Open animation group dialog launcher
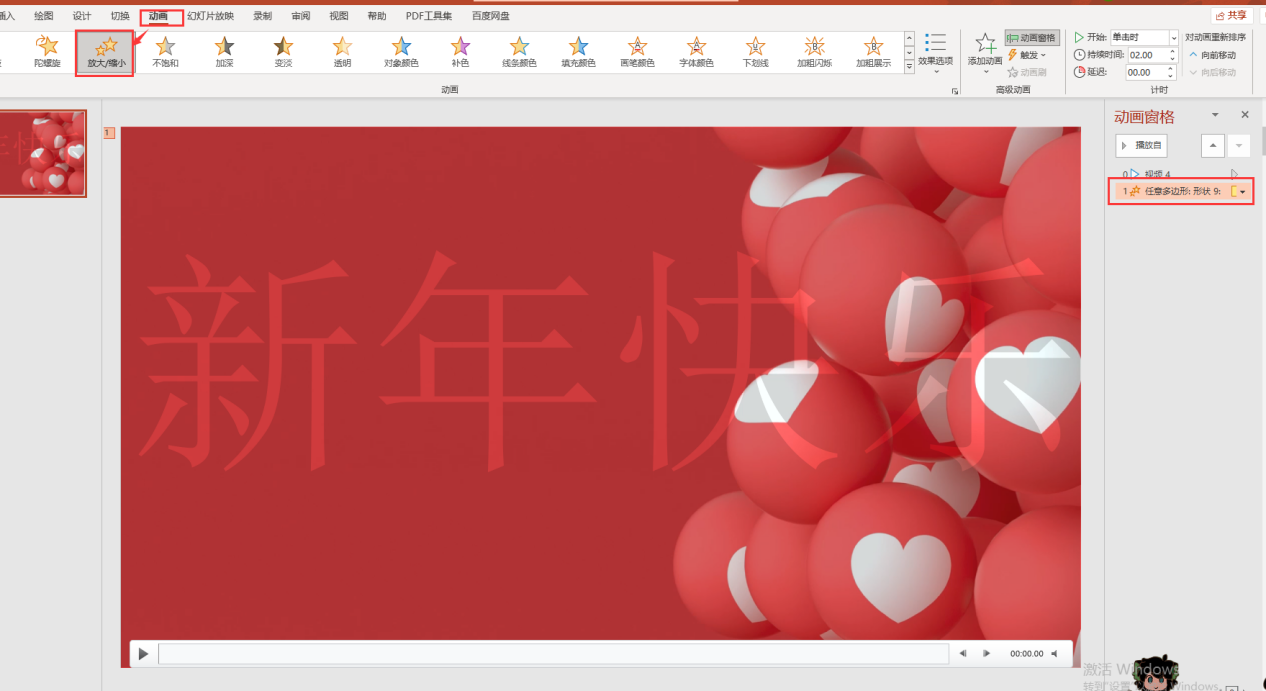 955,91
